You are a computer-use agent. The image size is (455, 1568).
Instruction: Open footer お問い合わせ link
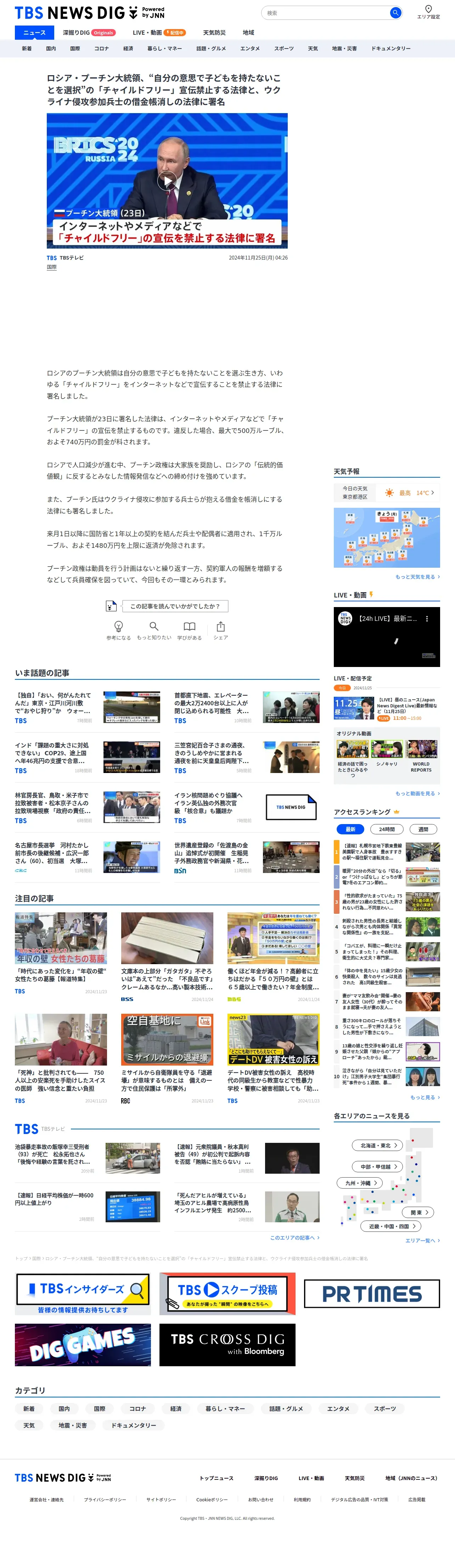[x=261, y=1500]
